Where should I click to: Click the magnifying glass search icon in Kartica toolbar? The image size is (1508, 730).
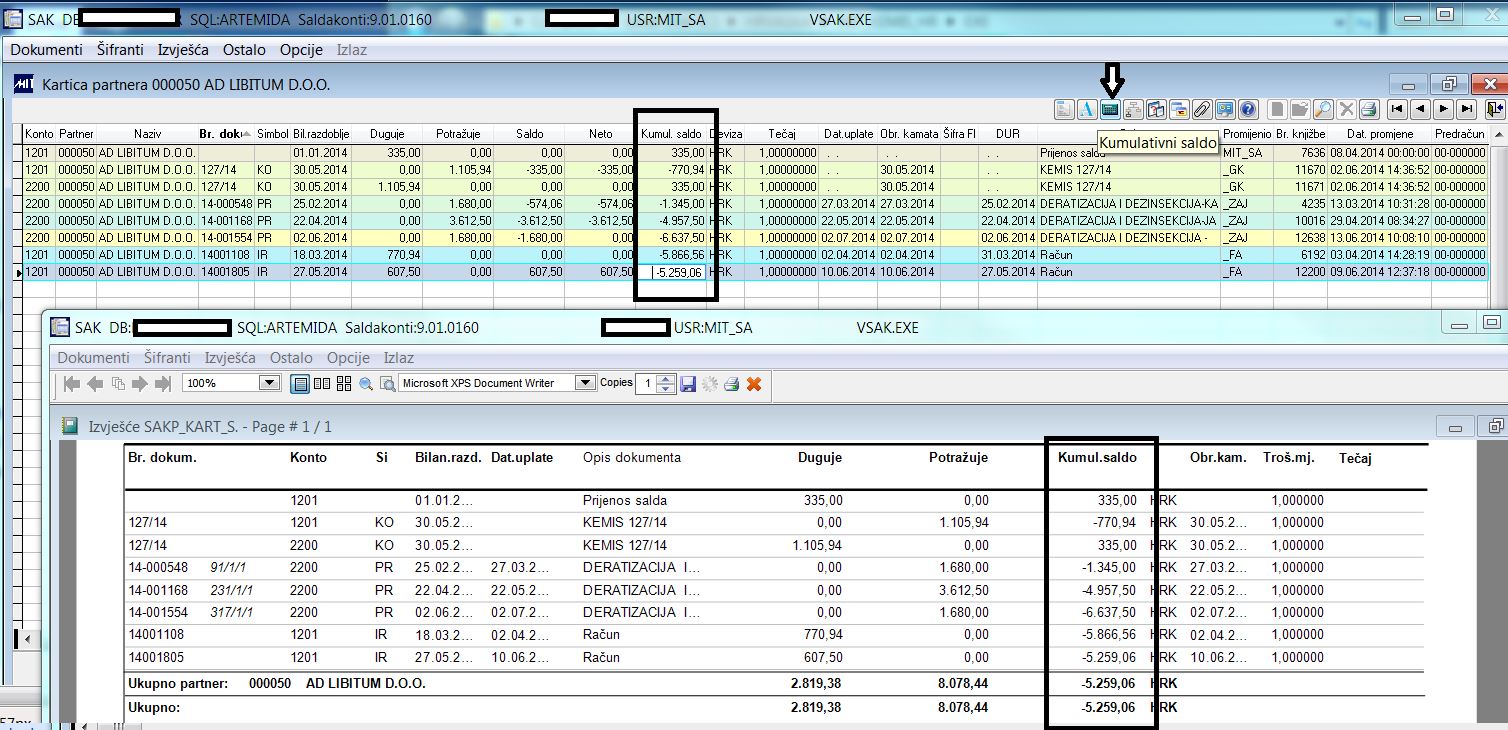[x=1323, y=110]
